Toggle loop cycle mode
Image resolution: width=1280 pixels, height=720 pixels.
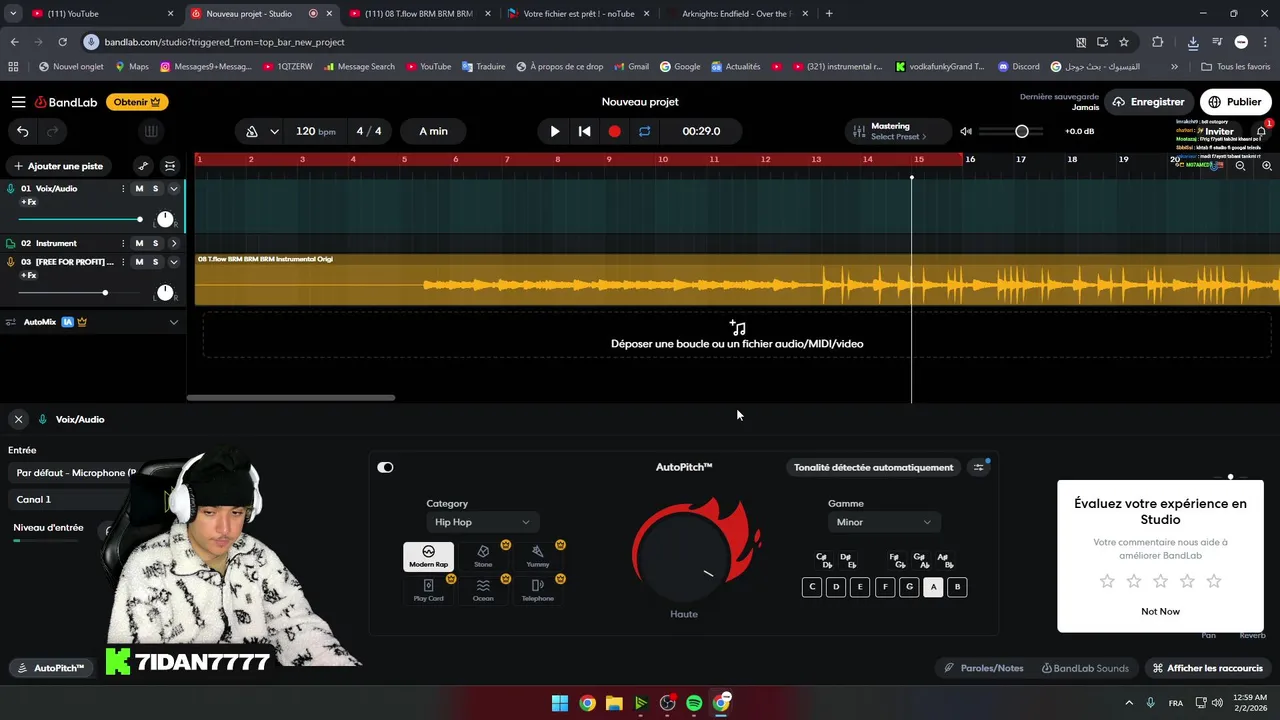pyautogui.click(x=645, y=131)
